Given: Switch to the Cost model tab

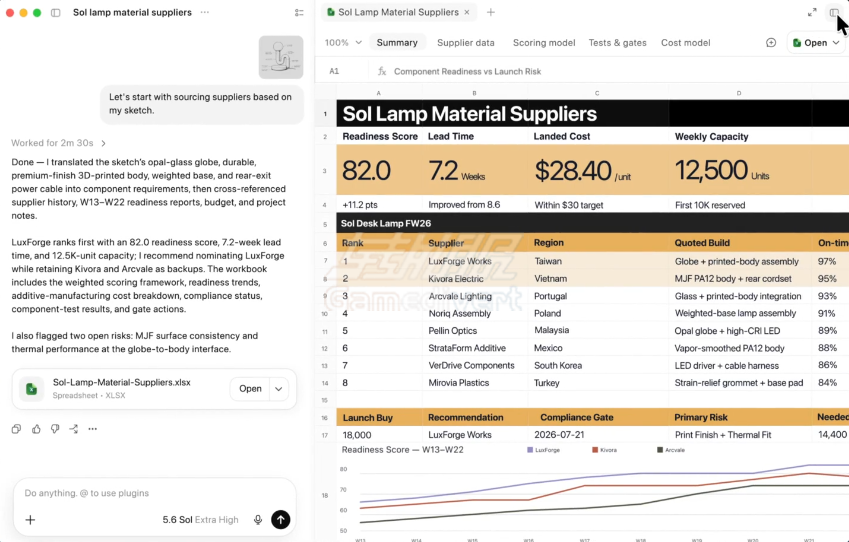Looking at the screenshot, I should [x=685, y=43].
